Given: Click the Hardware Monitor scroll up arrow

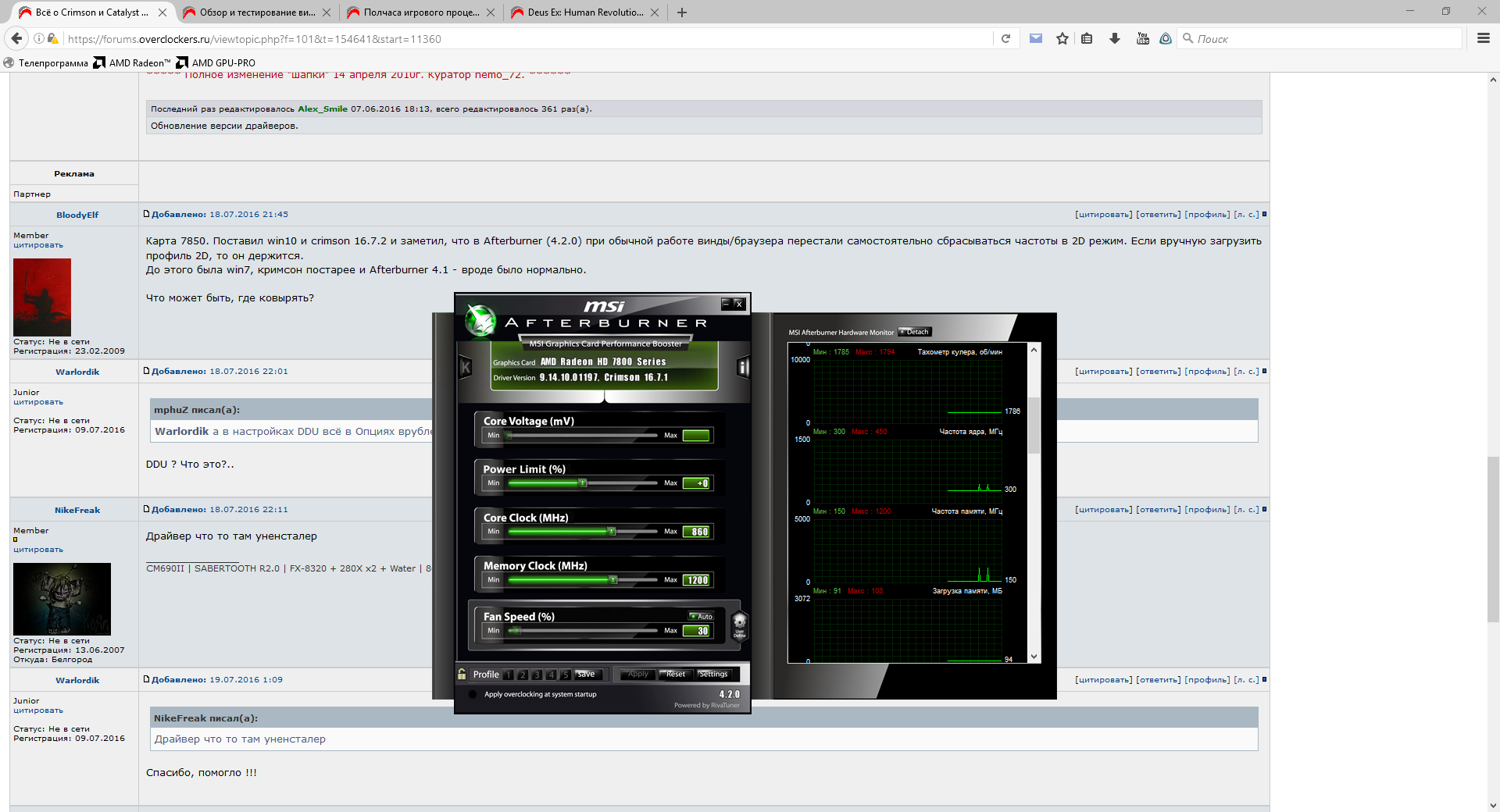Looking at the screenshot, I should tap(1034, 350).
